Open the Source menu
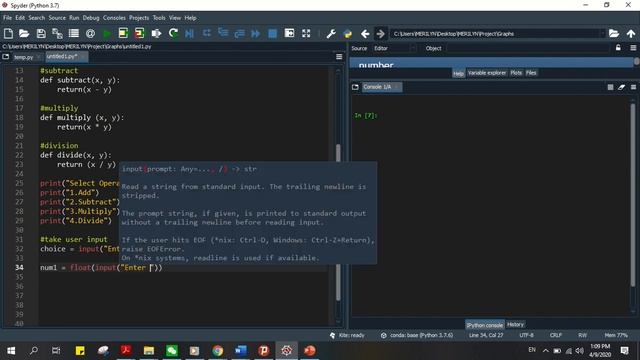Screen dimensions: 640x360 57,18
